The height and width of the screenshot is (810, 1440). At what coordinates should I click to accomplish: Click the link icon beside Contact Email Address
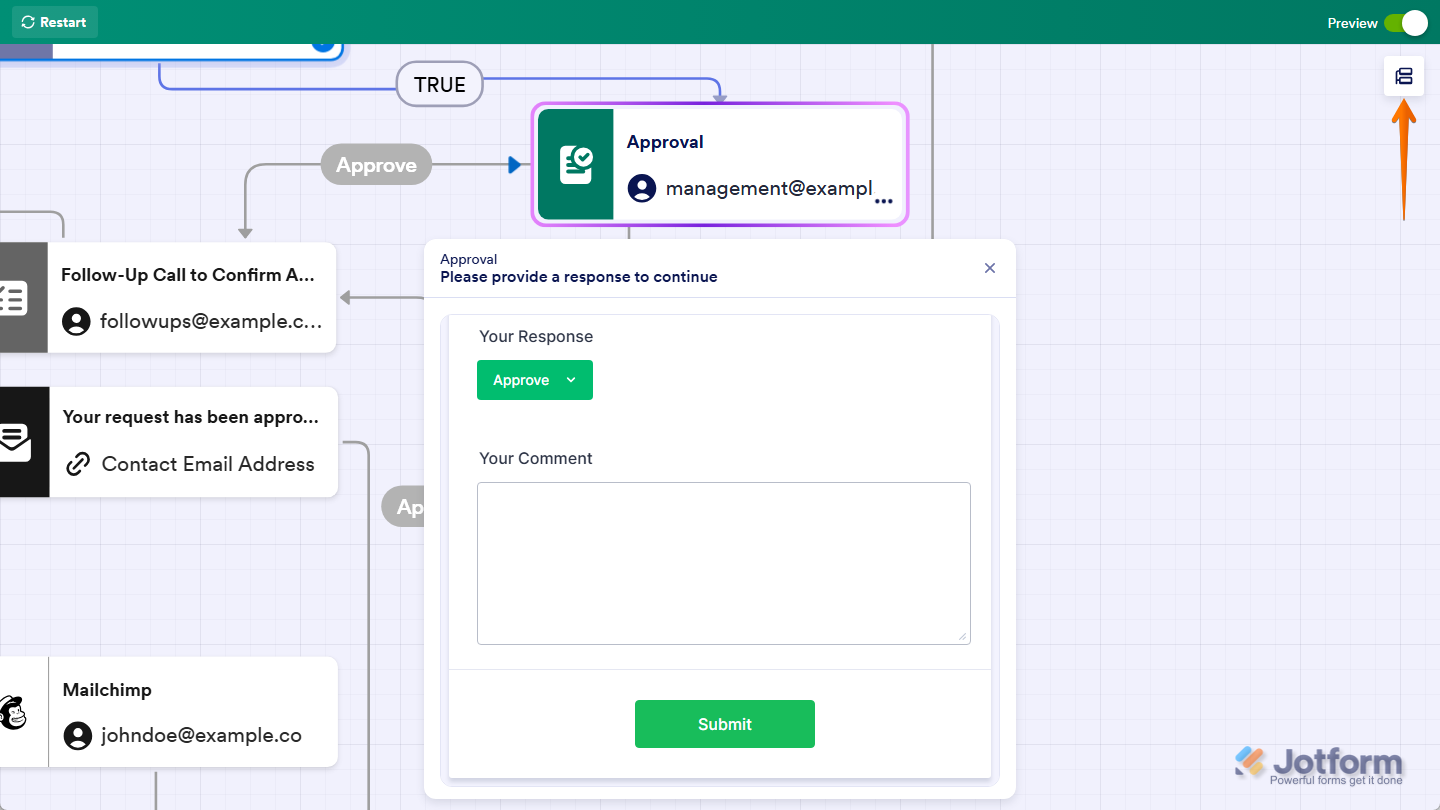78,463
